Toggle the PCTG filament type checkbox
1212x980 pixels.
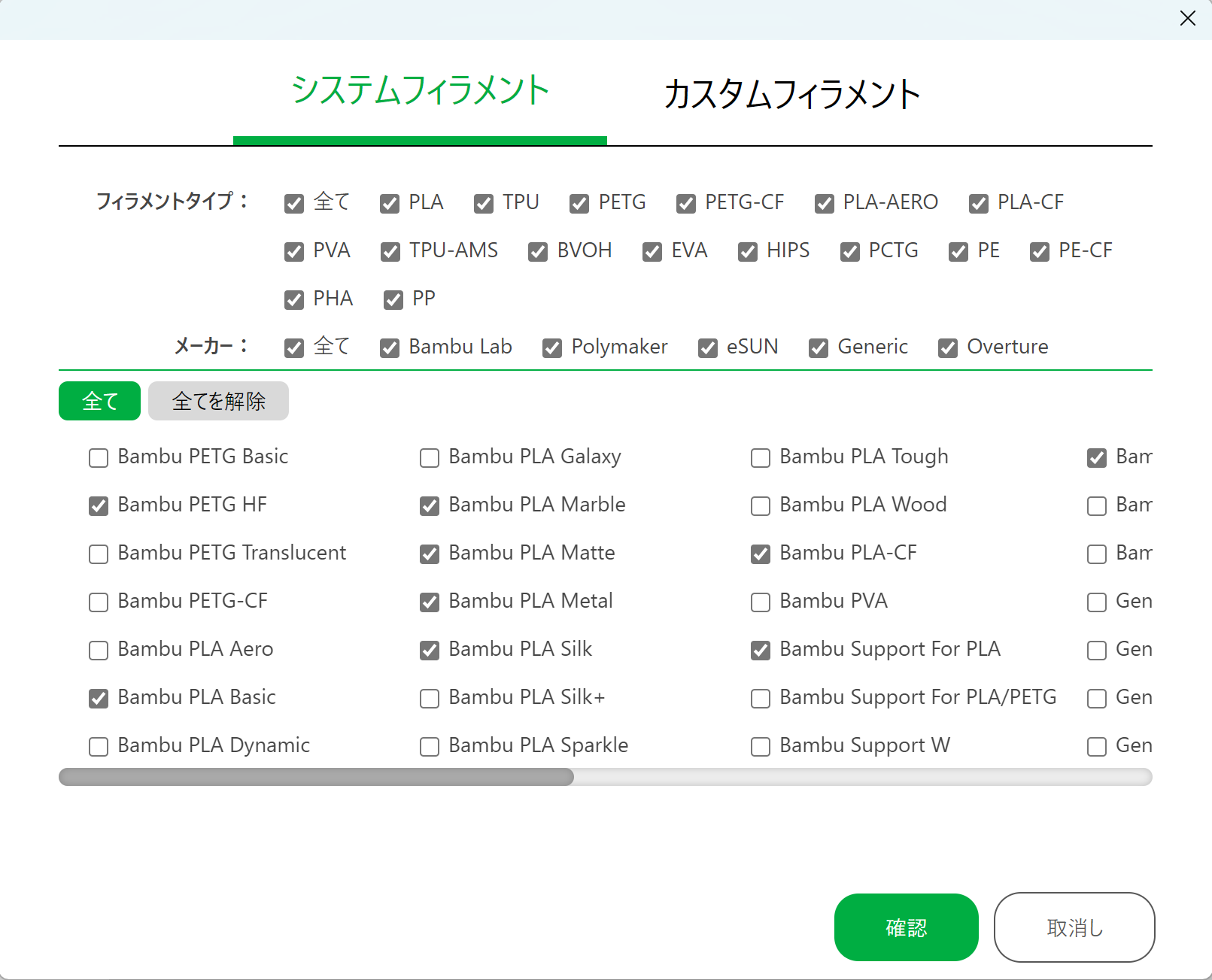[x=850, y=251]
